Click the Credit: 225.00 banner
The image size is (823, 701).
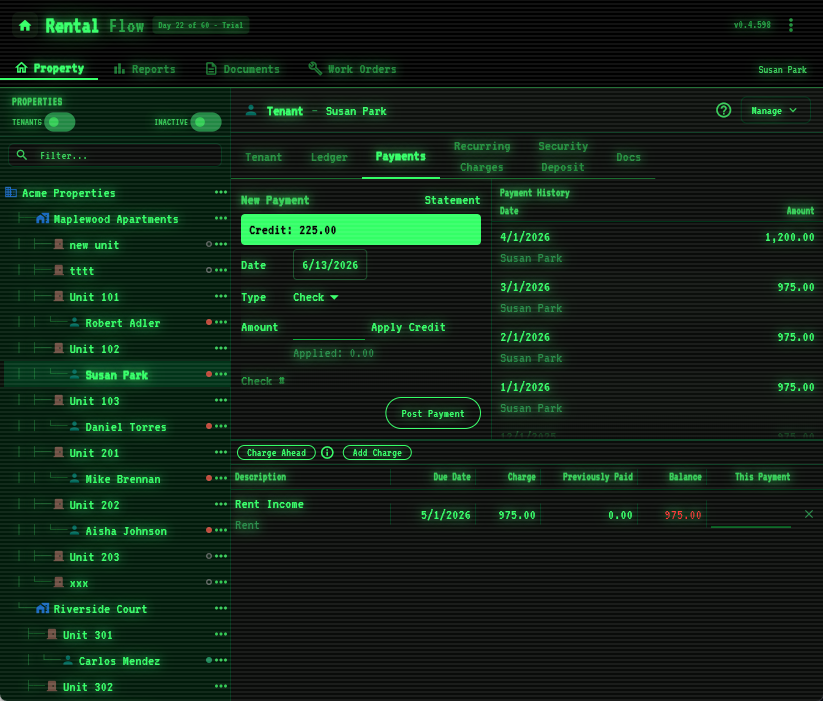(x=361, y=230)
